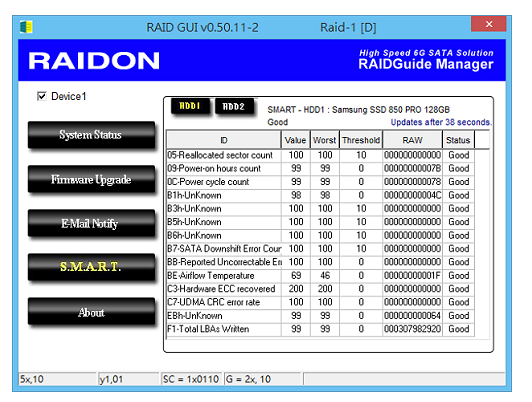Screen dimensions: 532x402
Task: Click the Value column header
Action: pos(295,140)
